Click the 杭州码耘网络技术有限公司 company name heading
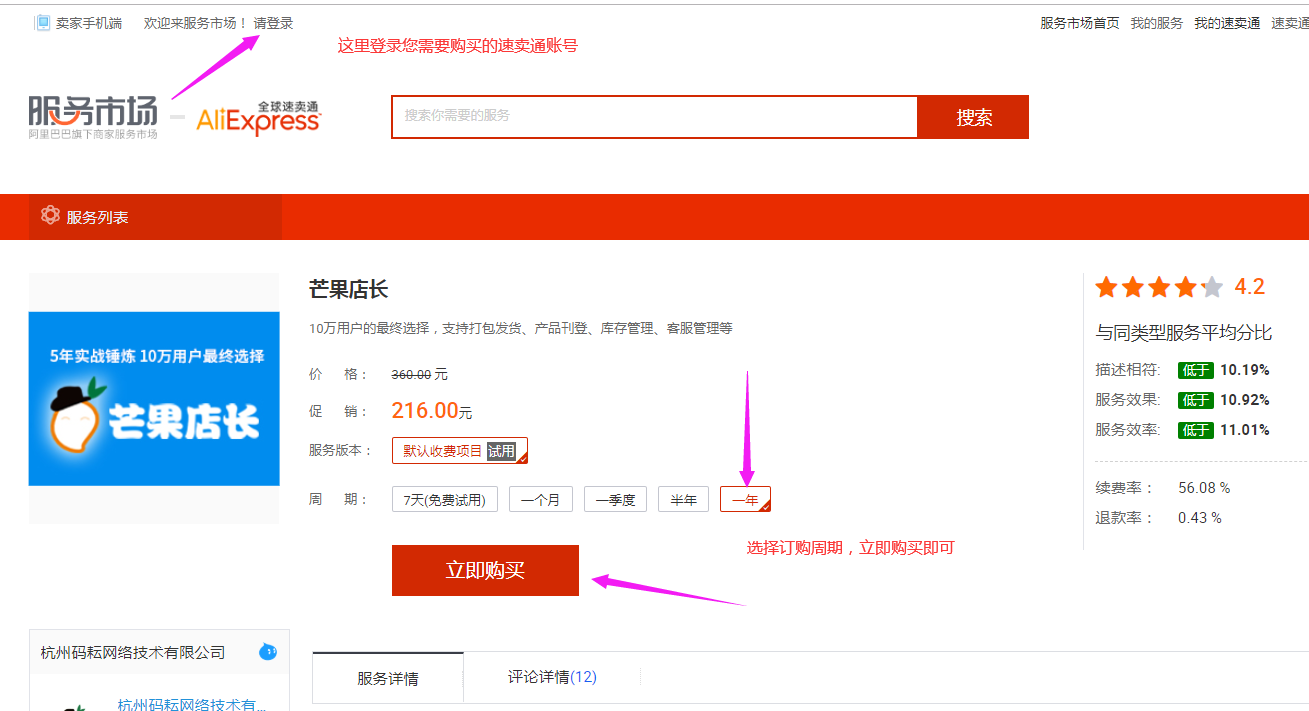Screen dimensions: 1309x711 [133, 652]
